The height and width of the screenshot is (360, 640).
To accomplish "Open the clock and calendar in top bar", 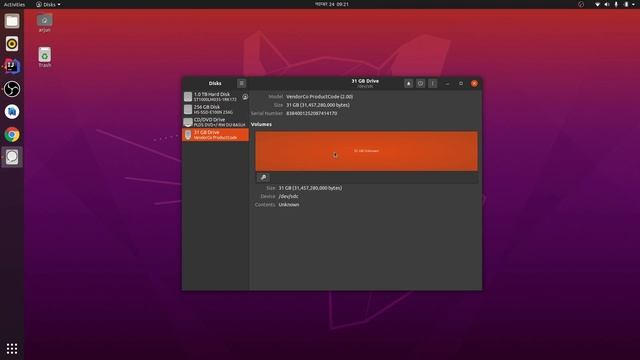I will tap(332, 4).
